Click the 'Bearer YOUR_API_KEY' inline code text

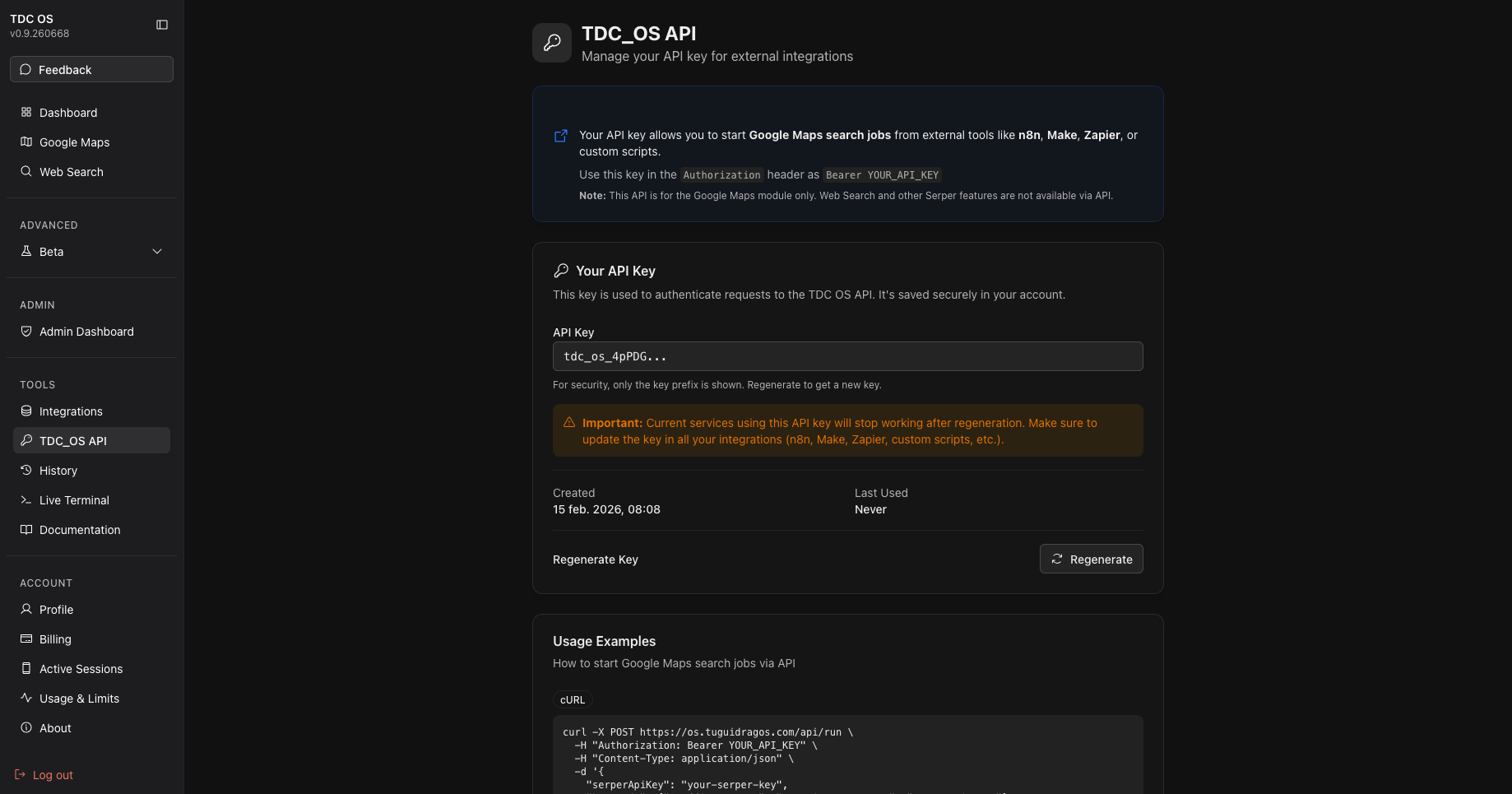(882, 174)
